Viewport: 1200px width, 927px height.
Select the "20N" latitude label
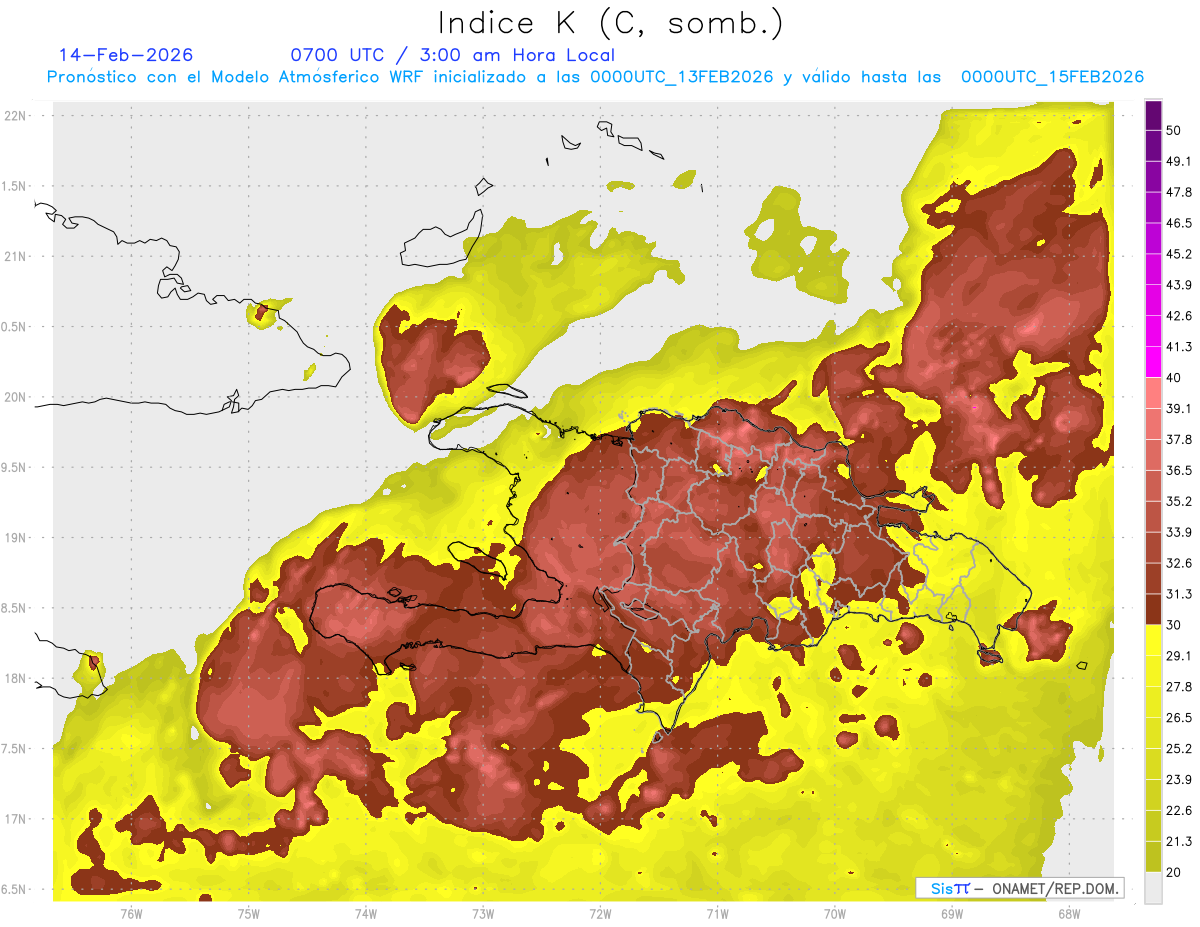(x=17, y=398)
